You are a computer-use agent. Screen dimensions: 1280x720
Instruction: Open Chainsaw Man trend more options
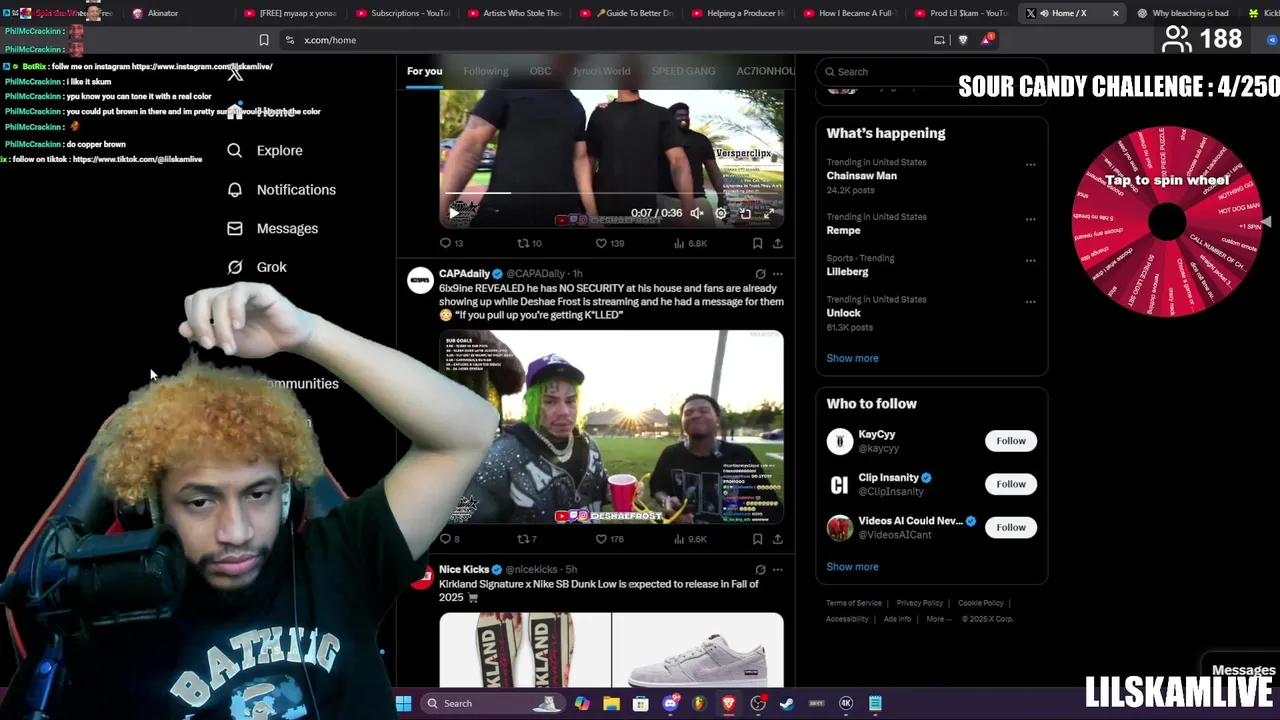pyautogui.click(x=1030, y=164)
